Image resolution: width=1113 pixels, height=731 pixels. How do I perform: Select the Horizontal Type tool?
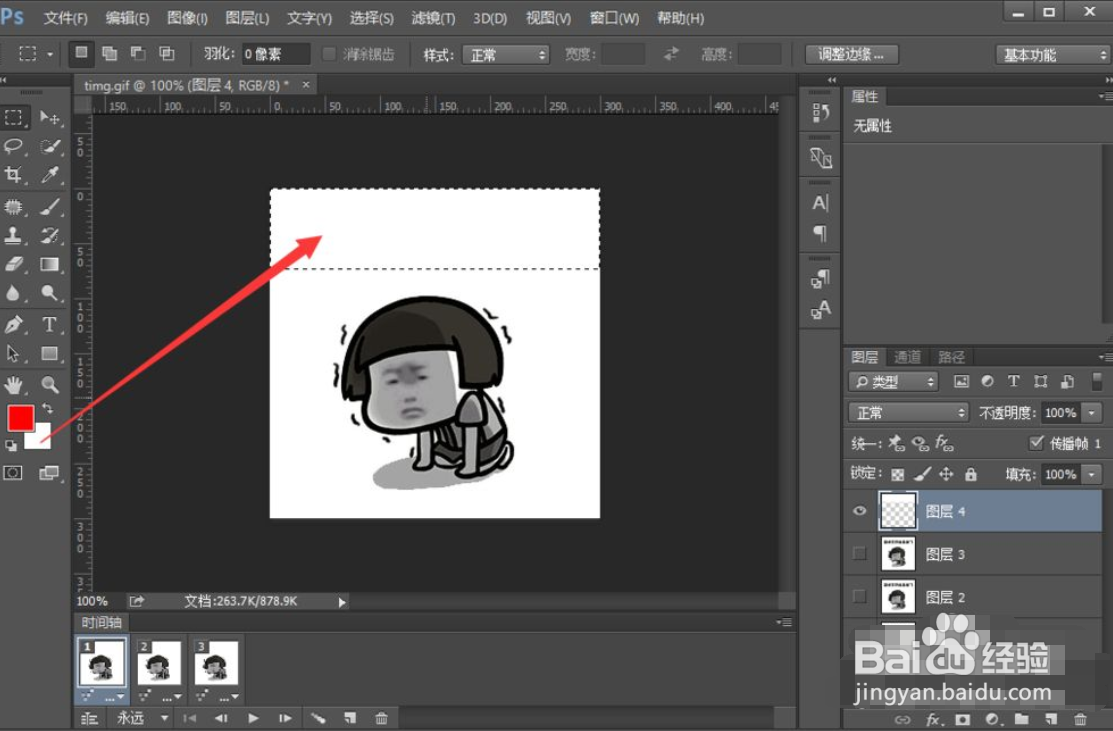point(49,325)
